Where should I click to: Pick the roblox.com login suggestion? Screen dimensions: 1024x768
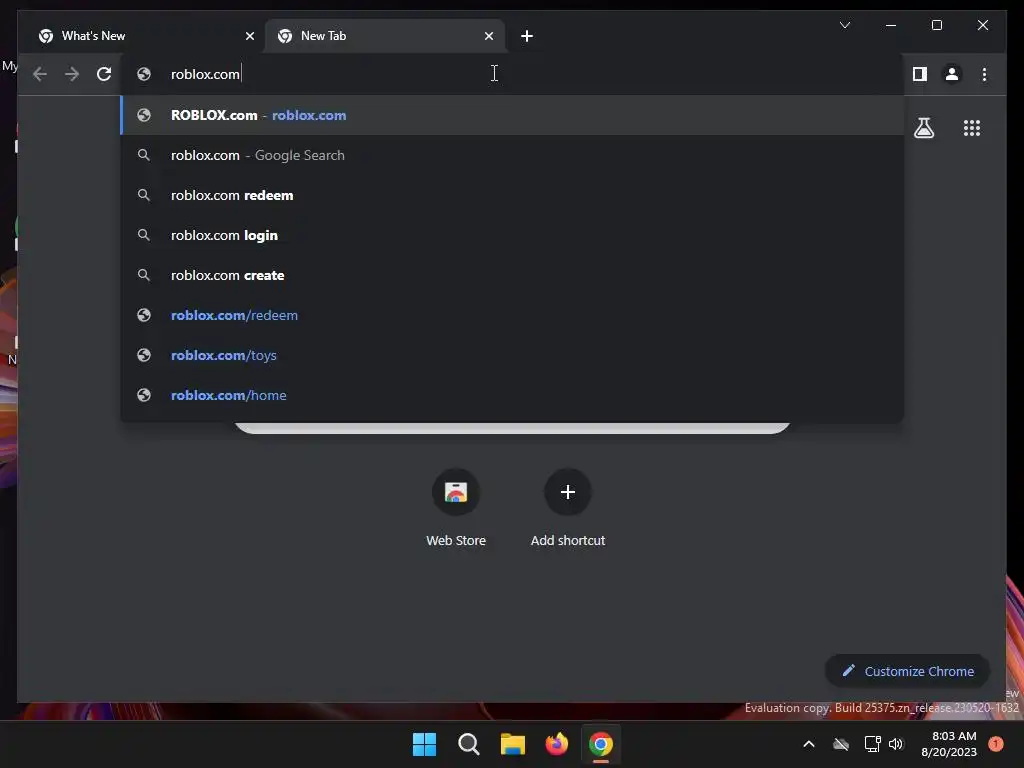point(512,235)
